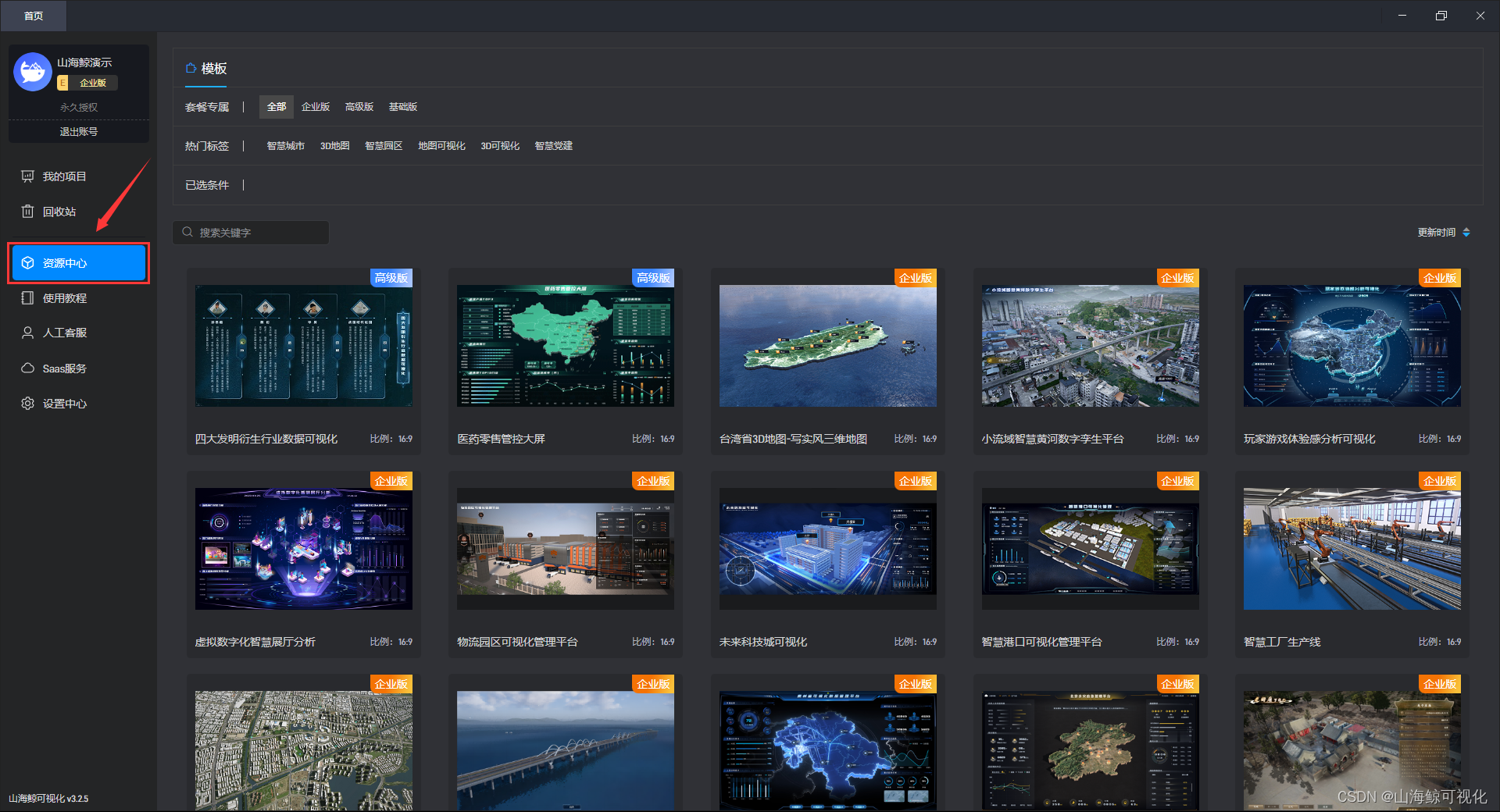The image size is (1500, 812).
Task: Open 医药零售管控大屏 template thumbnail
Action: point(566,346)
